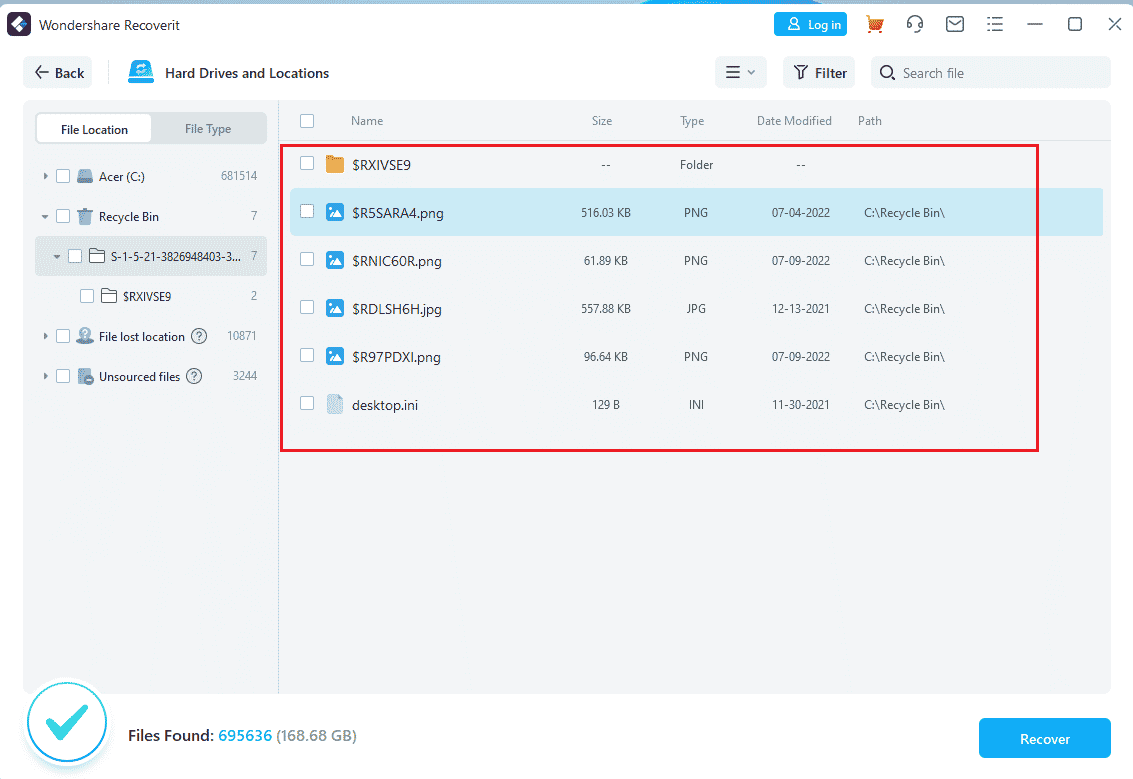This screenshot has width=1133, height=779.
Task: Click the $RXIVSE9 folder icon in file list
Action: point(335,165)
